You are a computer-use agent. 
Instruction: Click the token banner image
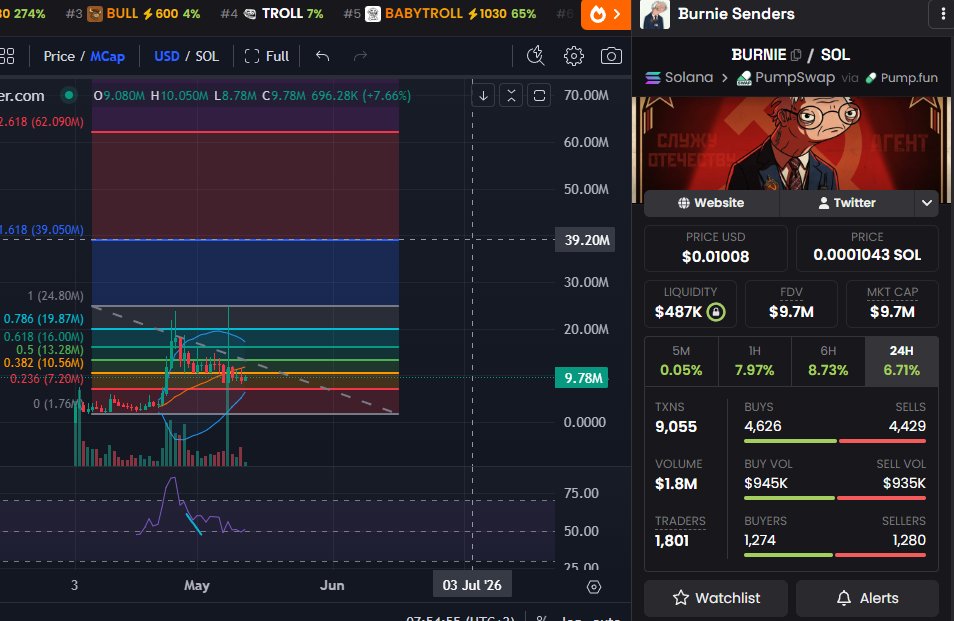click(791, 144)
